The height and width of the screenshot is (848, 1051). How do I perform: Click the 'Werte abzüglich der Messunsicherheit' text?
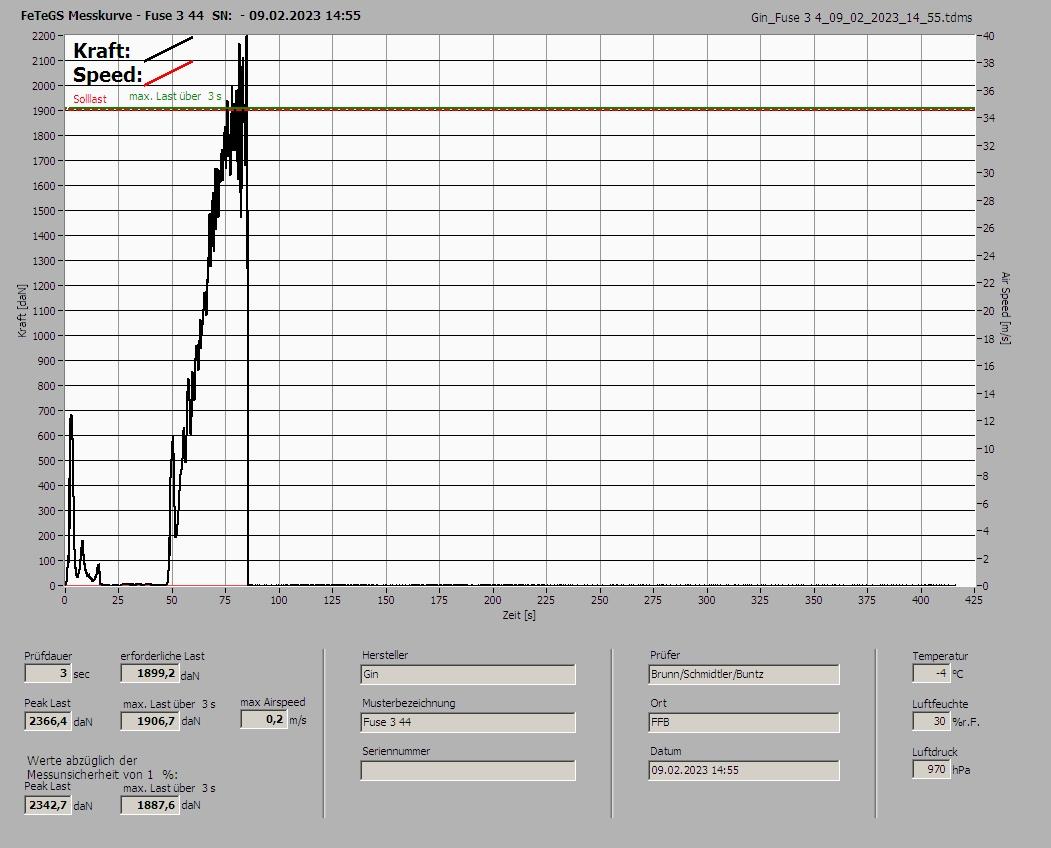coord(102,768)
